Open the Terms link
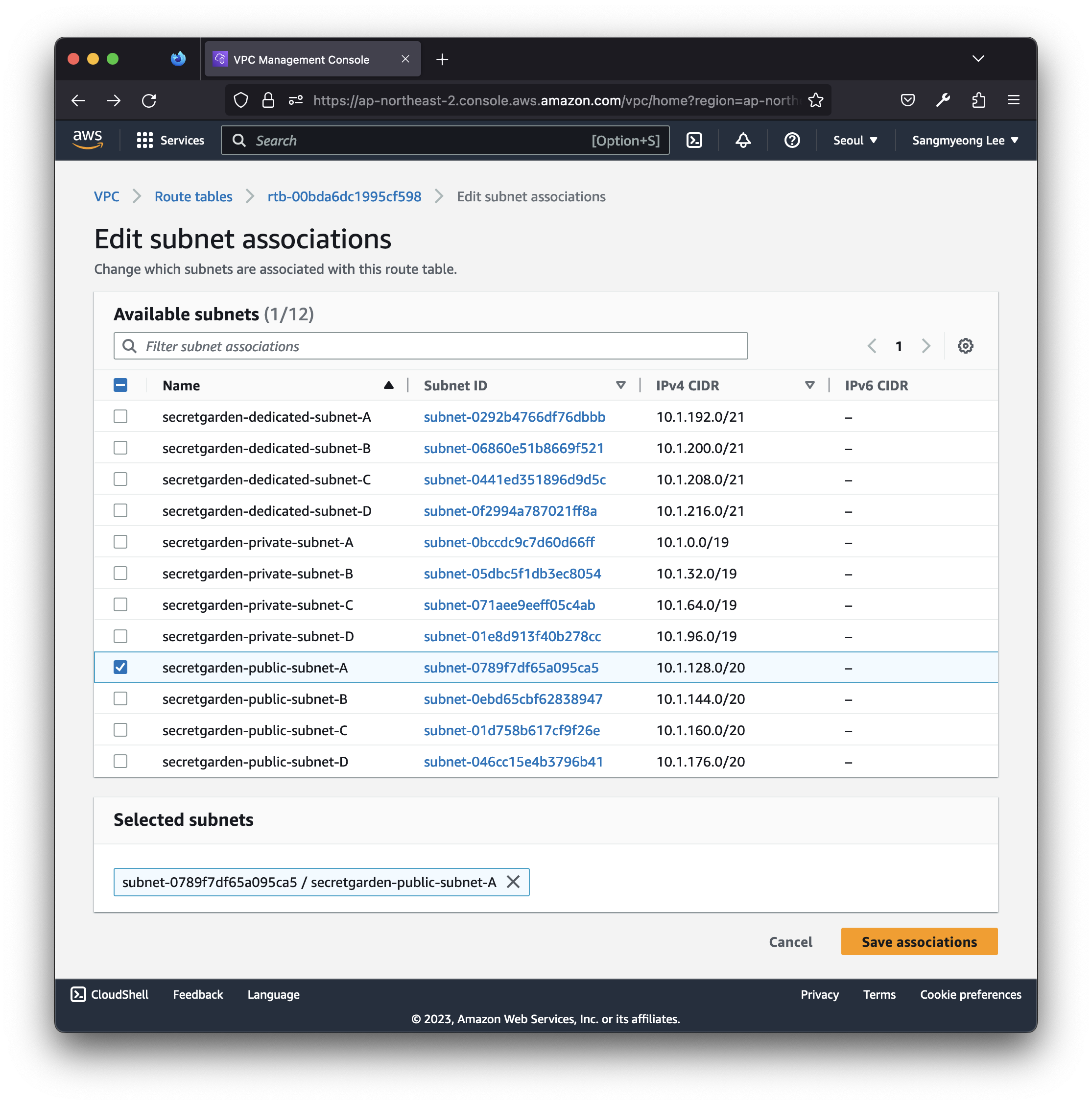Screen dimensions: 1092x1105 coord(879,995)
